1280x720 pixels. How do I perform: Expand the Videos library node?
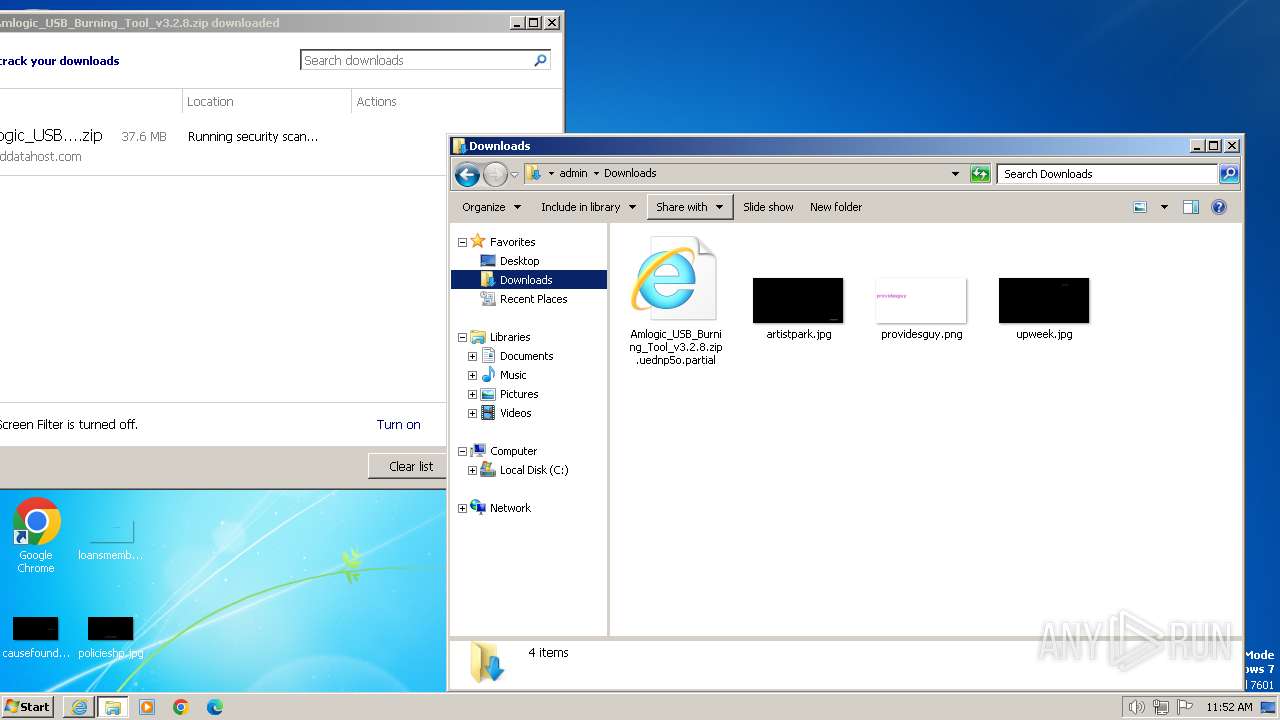[472, 413]
